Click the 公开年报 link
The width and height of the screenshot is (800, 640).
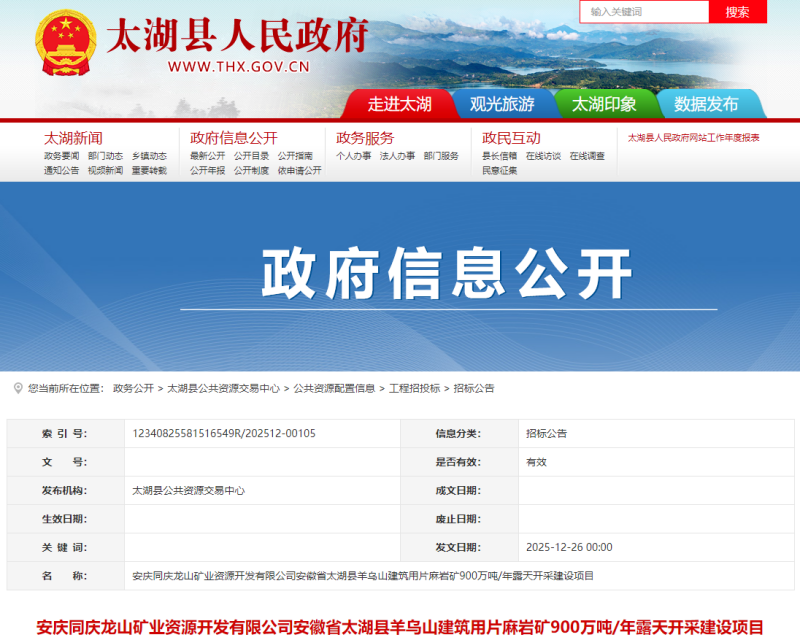pos(207,170)
